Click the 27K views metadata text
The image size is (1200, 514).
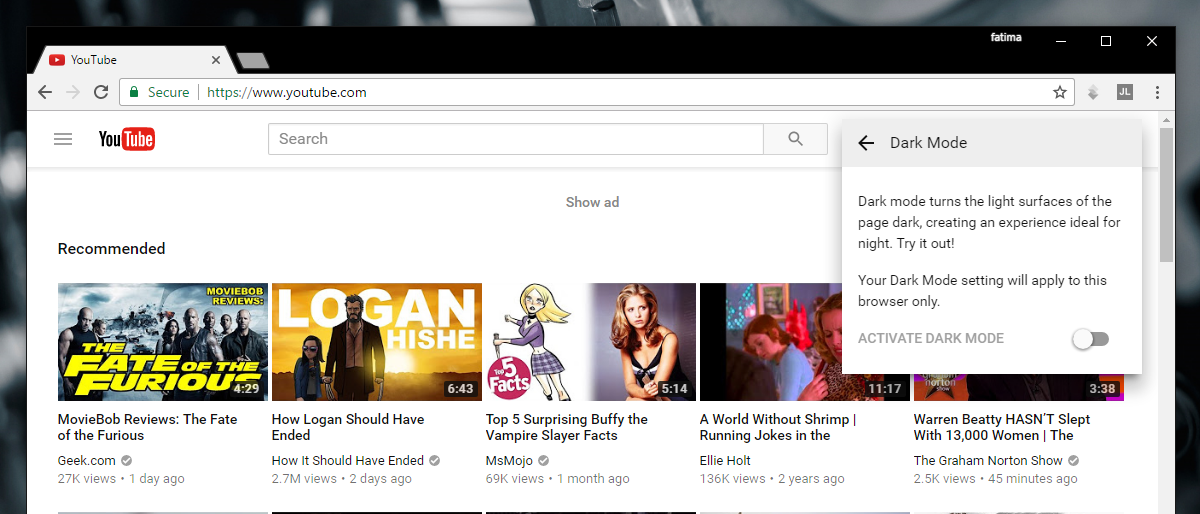tap(88, 479)
